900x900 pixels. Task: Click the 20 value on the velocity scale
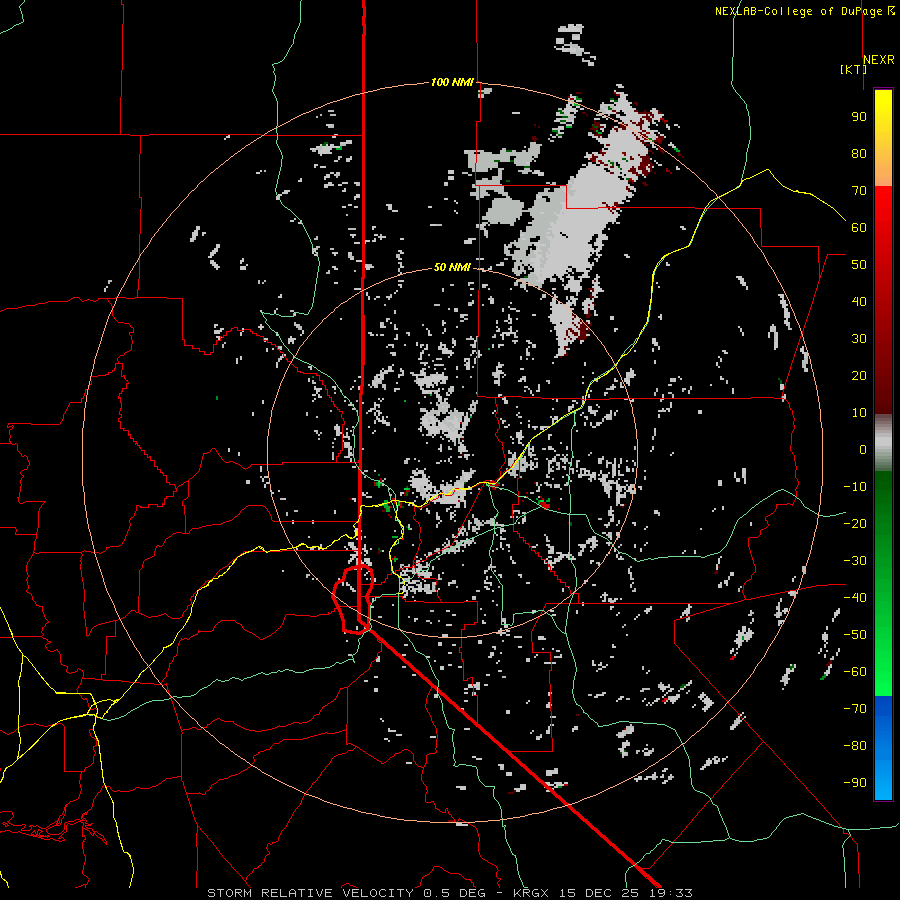click(859, 375)
